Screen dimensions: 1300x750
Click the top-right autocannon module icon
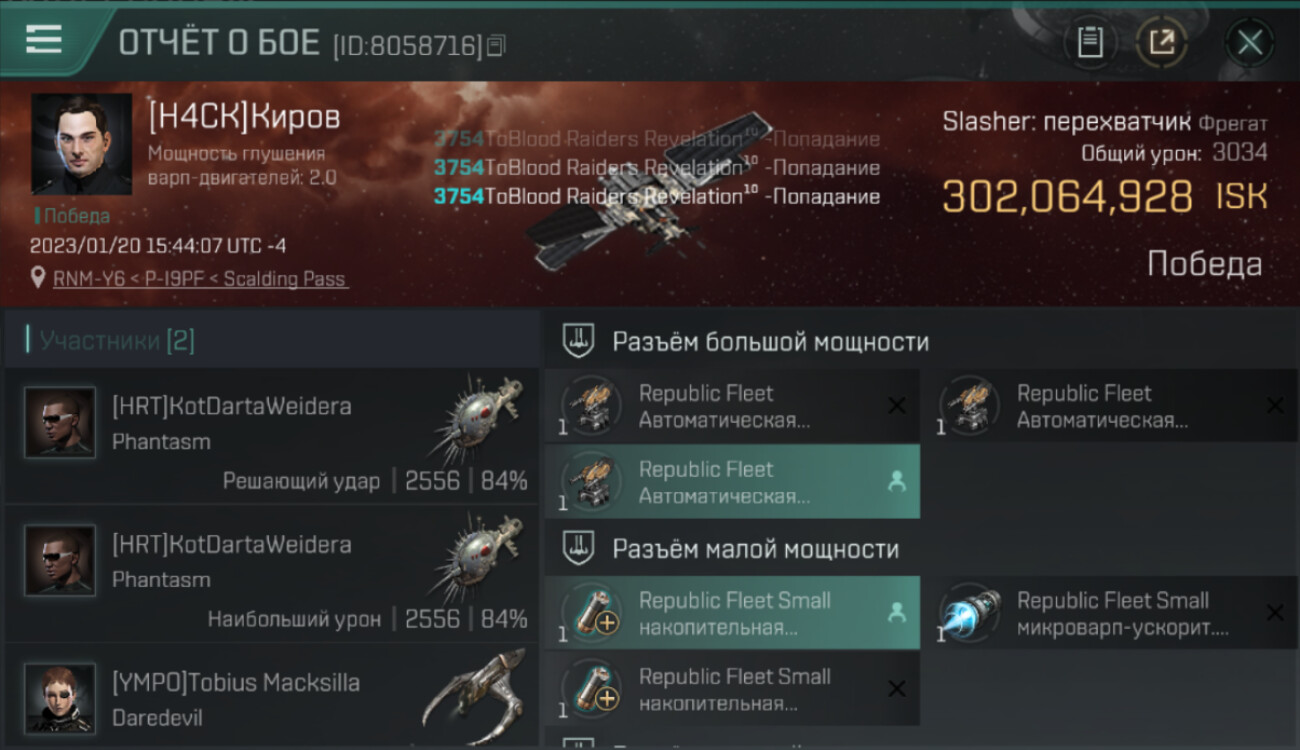pyautogui.click(x=970, y=405)
